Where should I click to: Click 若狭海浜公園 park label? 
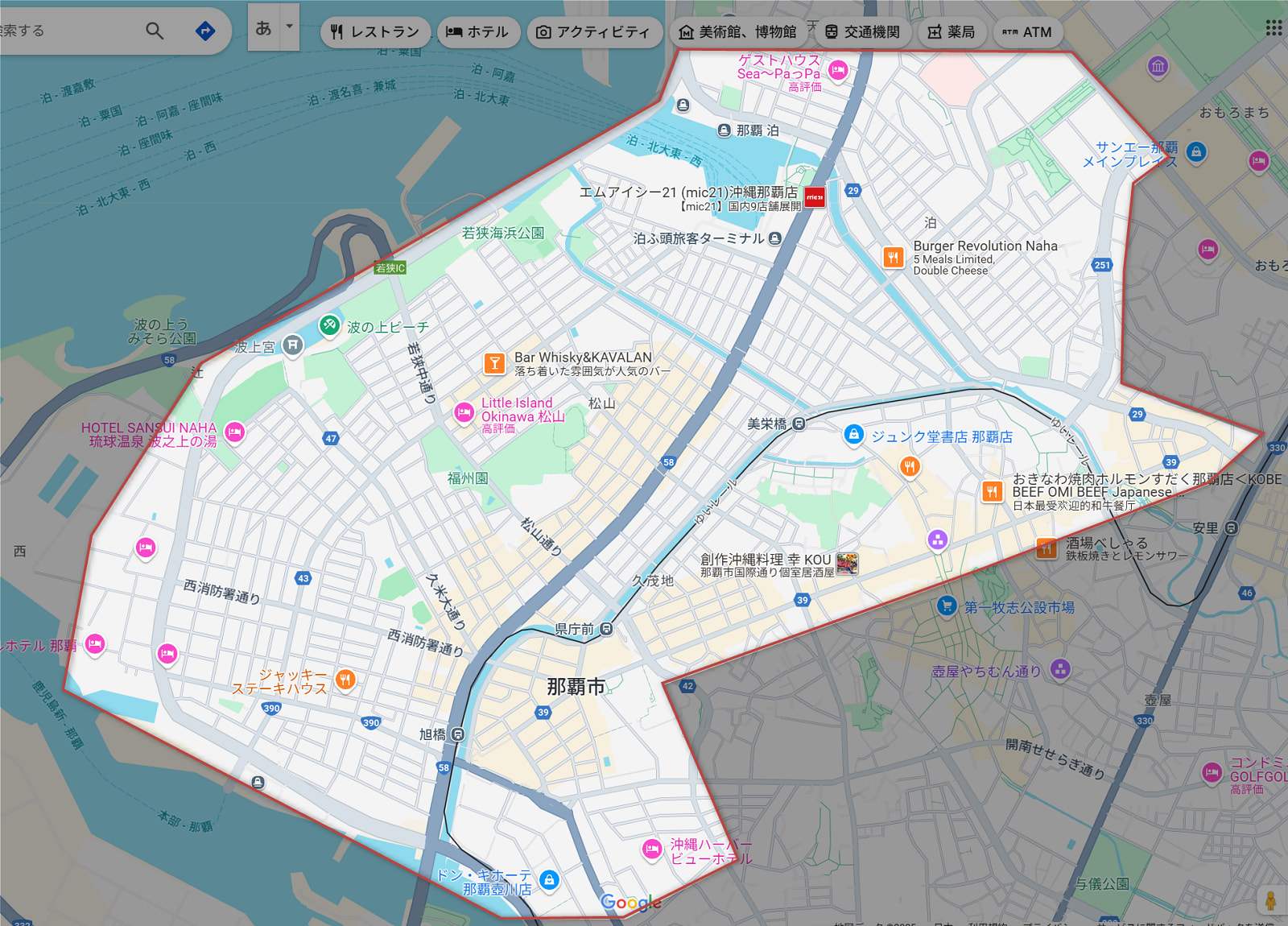[x=502, y=233]
